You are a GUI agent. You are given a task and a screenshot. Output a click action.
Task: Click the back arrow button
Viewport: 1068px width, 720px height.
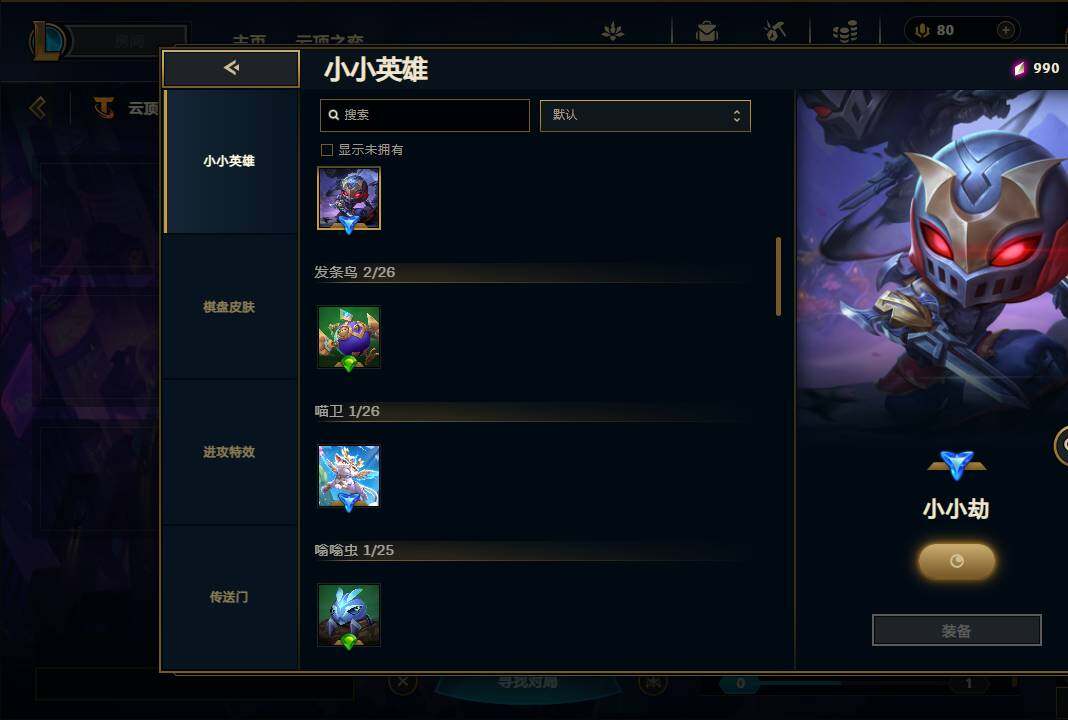click(x=231, y=68)
